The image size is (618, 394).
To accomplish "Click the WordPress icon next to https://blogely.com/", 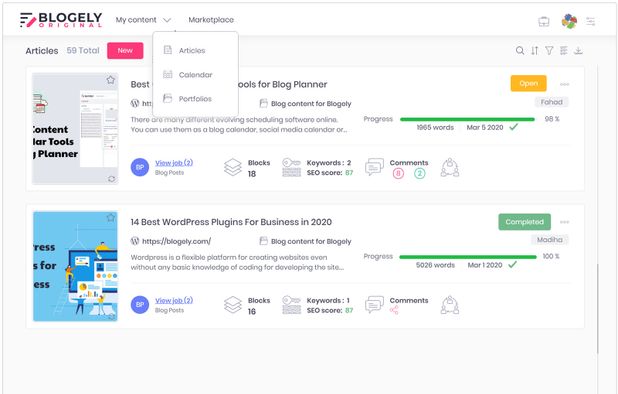I will [x=135, y=241].
